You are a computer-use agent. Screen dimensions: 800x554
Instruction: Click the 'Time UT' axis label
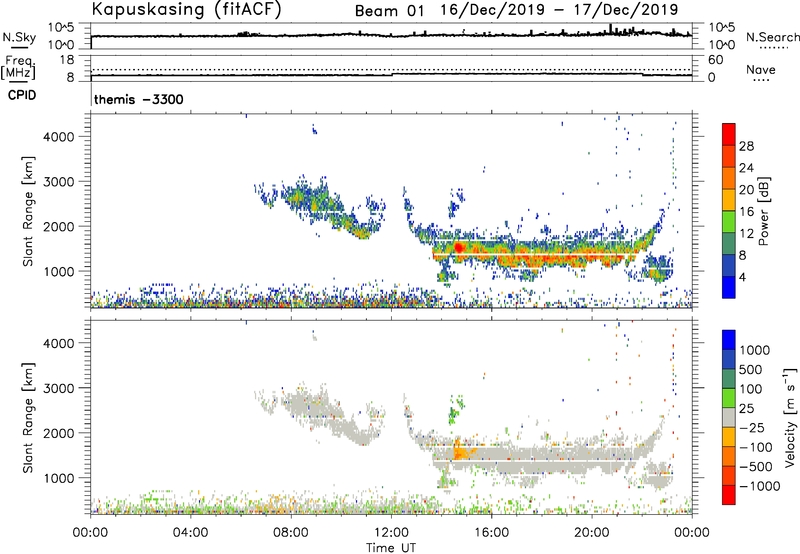(391, 548)
